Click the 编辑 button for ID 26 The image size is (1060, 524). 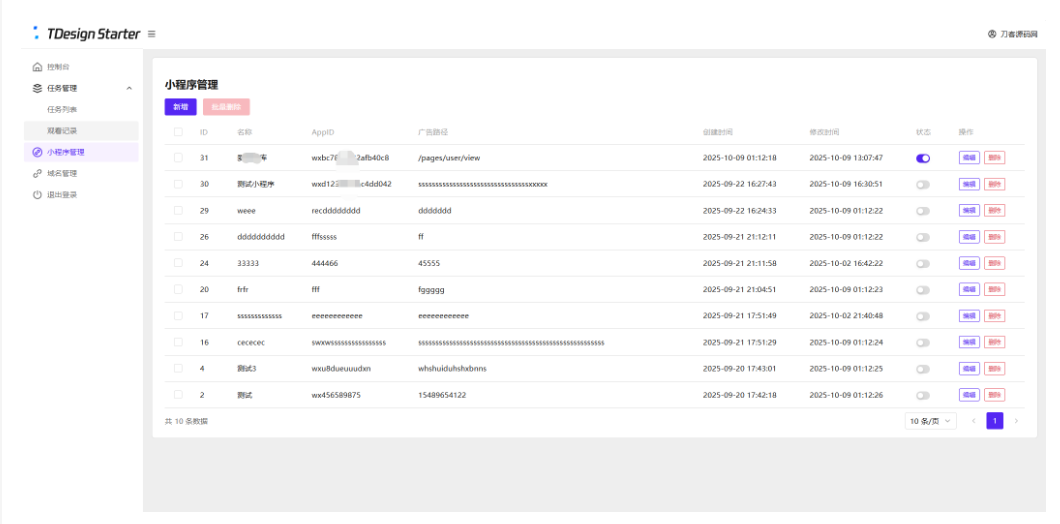coord(969,237)
